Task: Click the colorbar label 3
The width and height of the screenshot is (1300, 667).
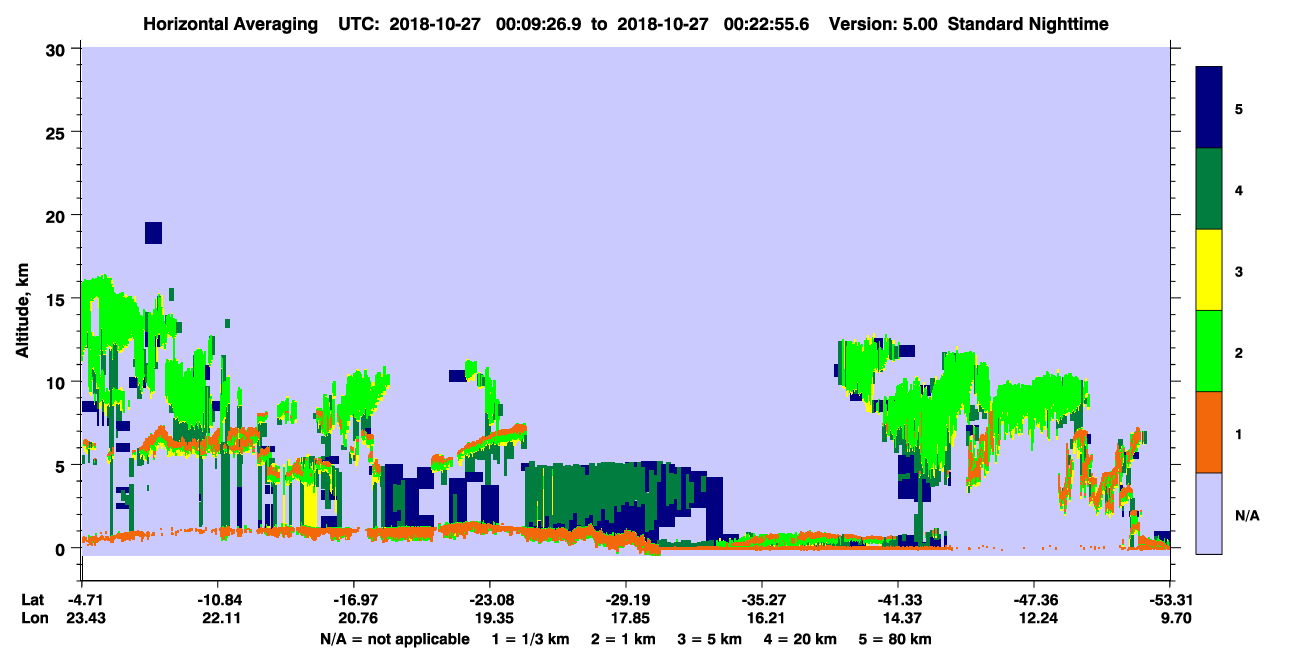Action: (x=1239, y=271)
